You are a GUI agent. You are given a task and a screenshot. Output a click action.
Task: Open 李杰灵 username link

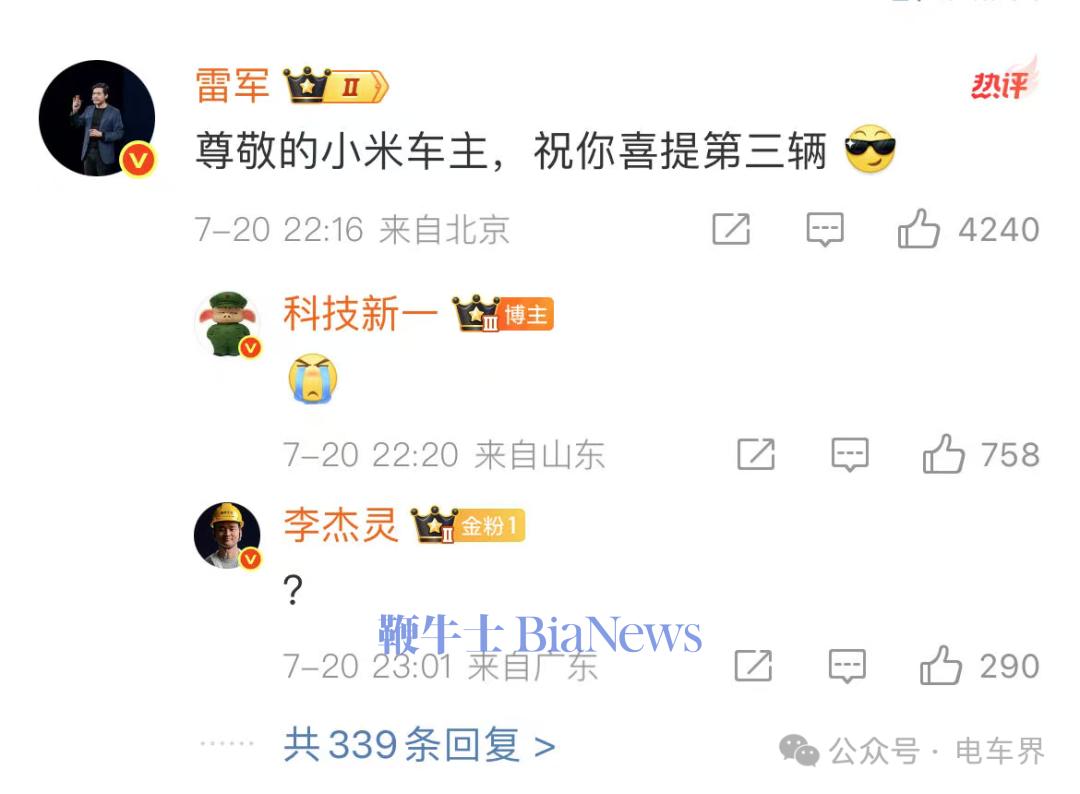tap(341, 525)
